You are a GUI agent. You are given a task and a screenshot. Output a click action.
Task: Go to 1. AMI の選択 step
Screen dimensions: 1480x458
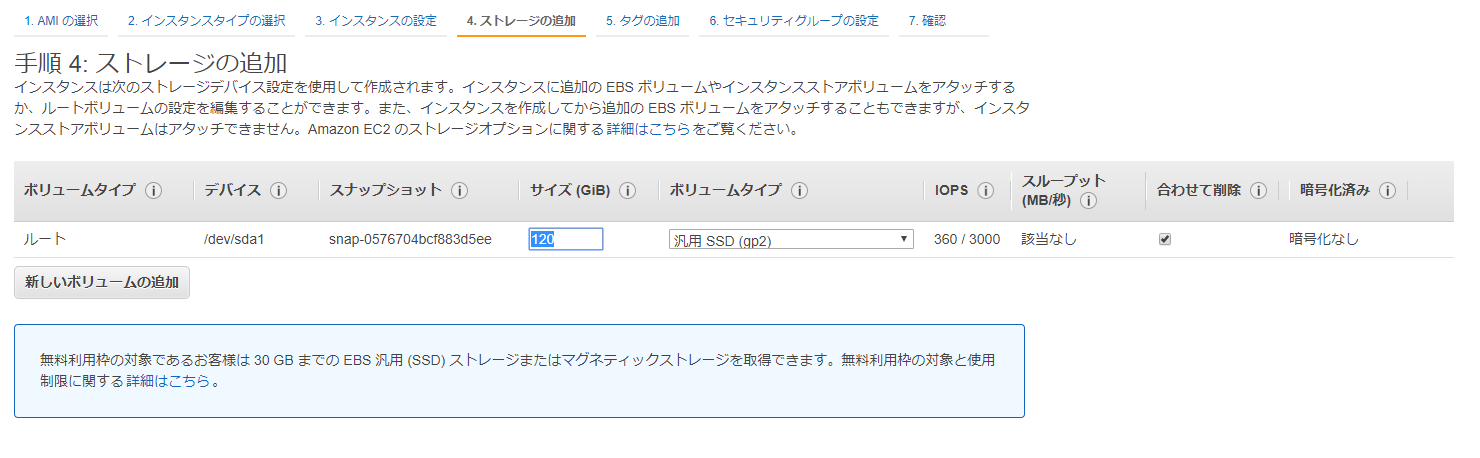61,21
